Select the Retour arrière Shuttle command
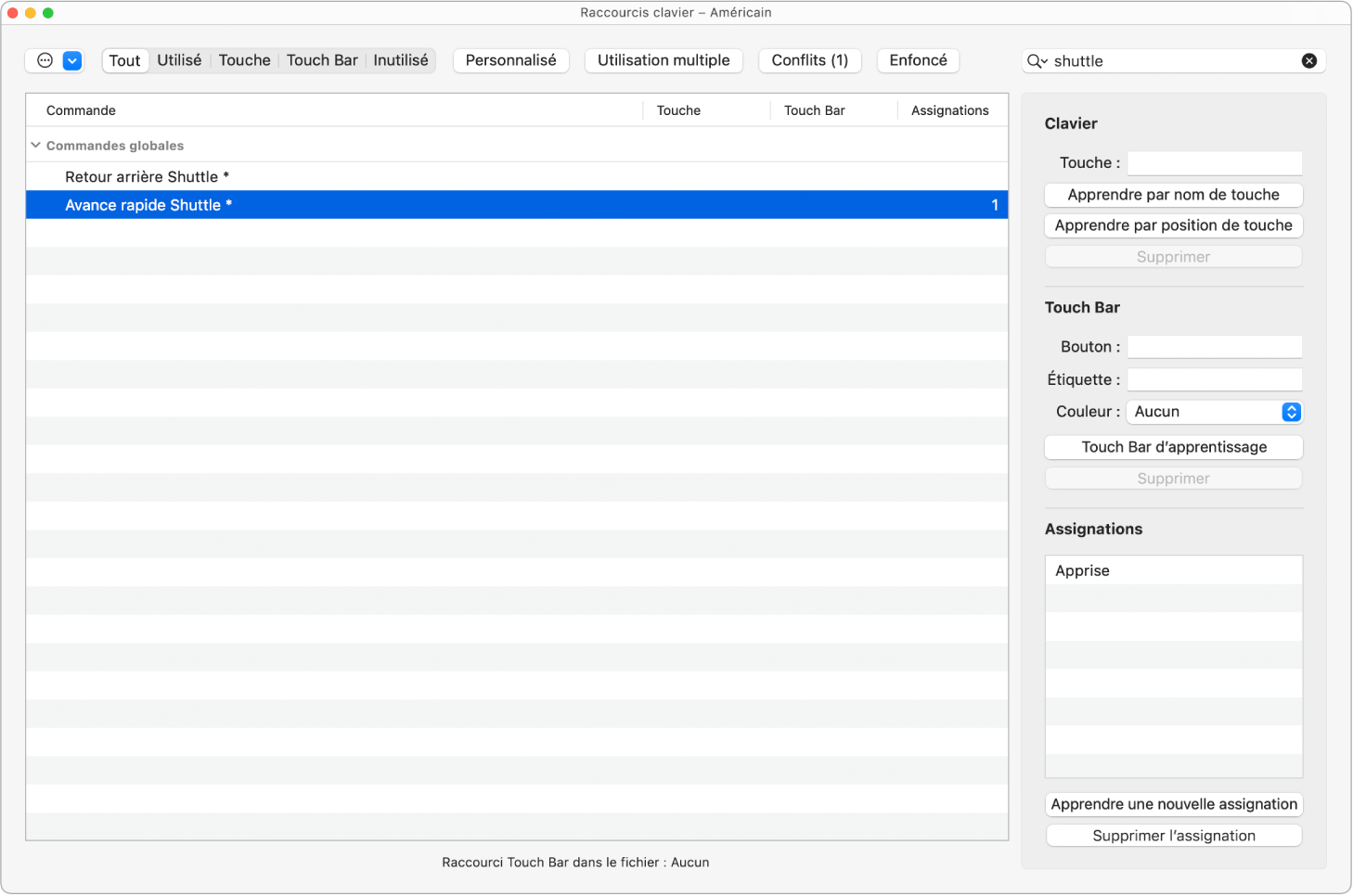The width and height of the screenshot is (1353, 896). pyautogui.click(x=147, y=177)
